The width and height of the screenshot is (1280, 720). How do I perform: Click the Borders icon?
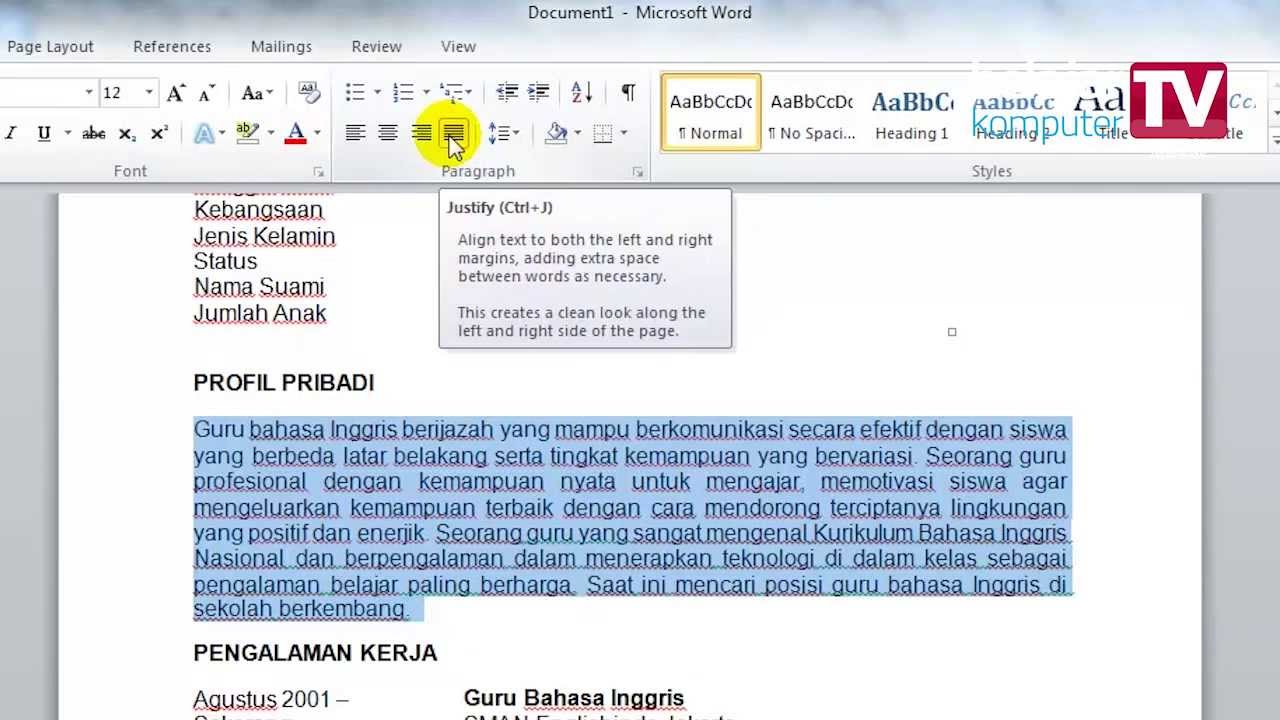pos(603,133)
